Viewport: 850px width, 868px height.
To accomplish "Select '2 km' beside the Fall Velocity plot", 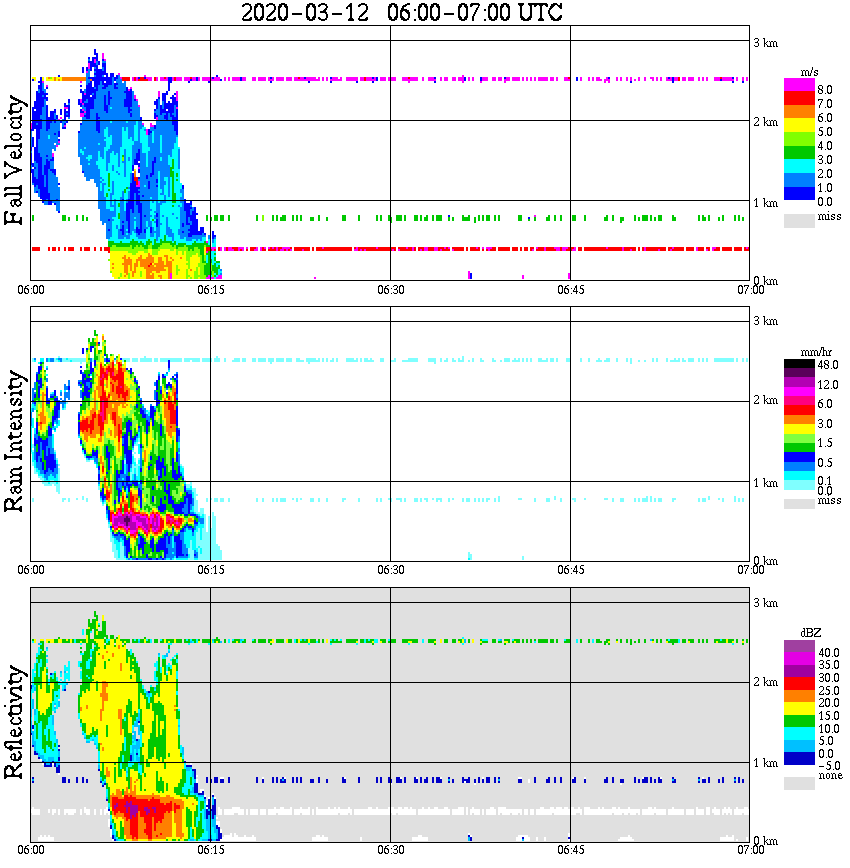I will [765, 122].
